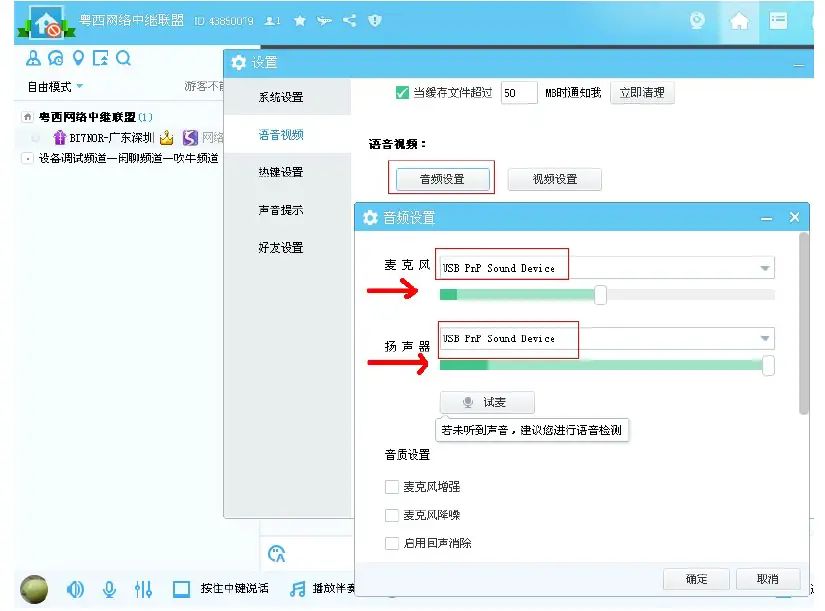The height and width of the screenshot is (611, 825).
Task: Click 视频设置 button
Action: coord(555,179)
